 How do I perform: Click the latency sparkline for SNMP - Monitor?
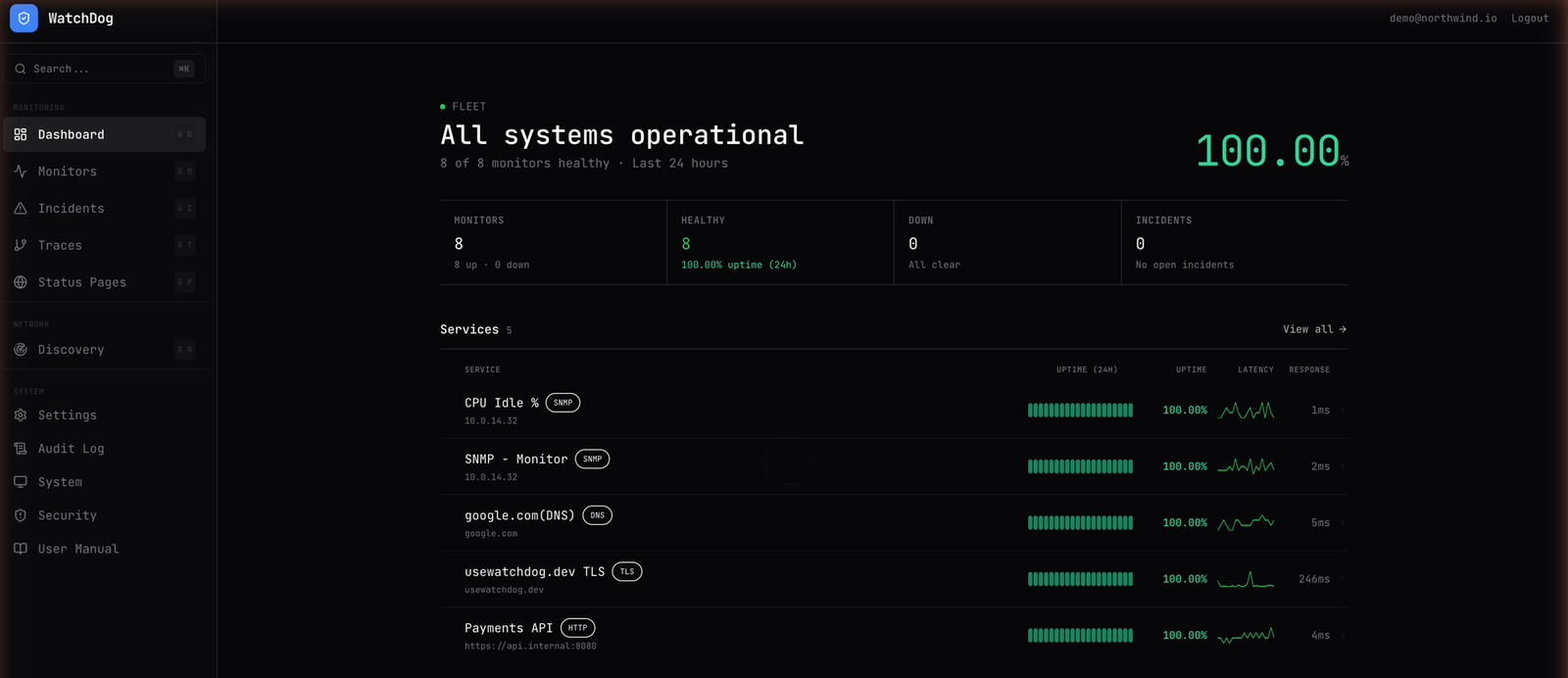coord(1246,466)
